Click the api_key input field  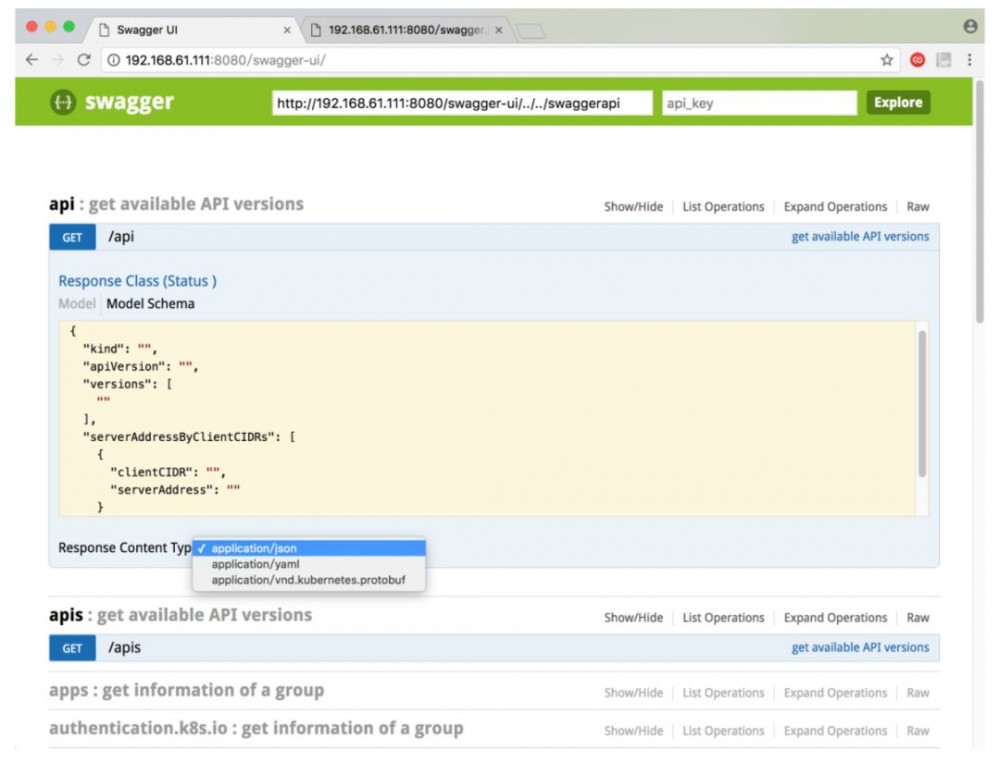click(x=759, y=103)
